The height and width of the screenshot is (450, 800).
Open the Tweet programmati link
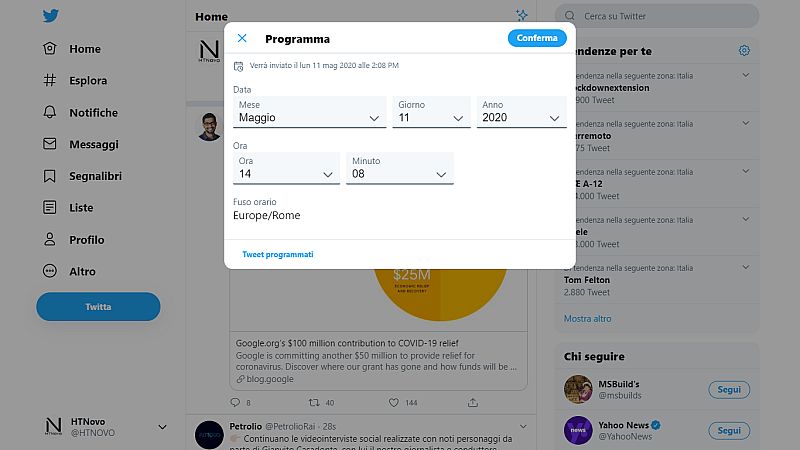[x=278, y=255]
